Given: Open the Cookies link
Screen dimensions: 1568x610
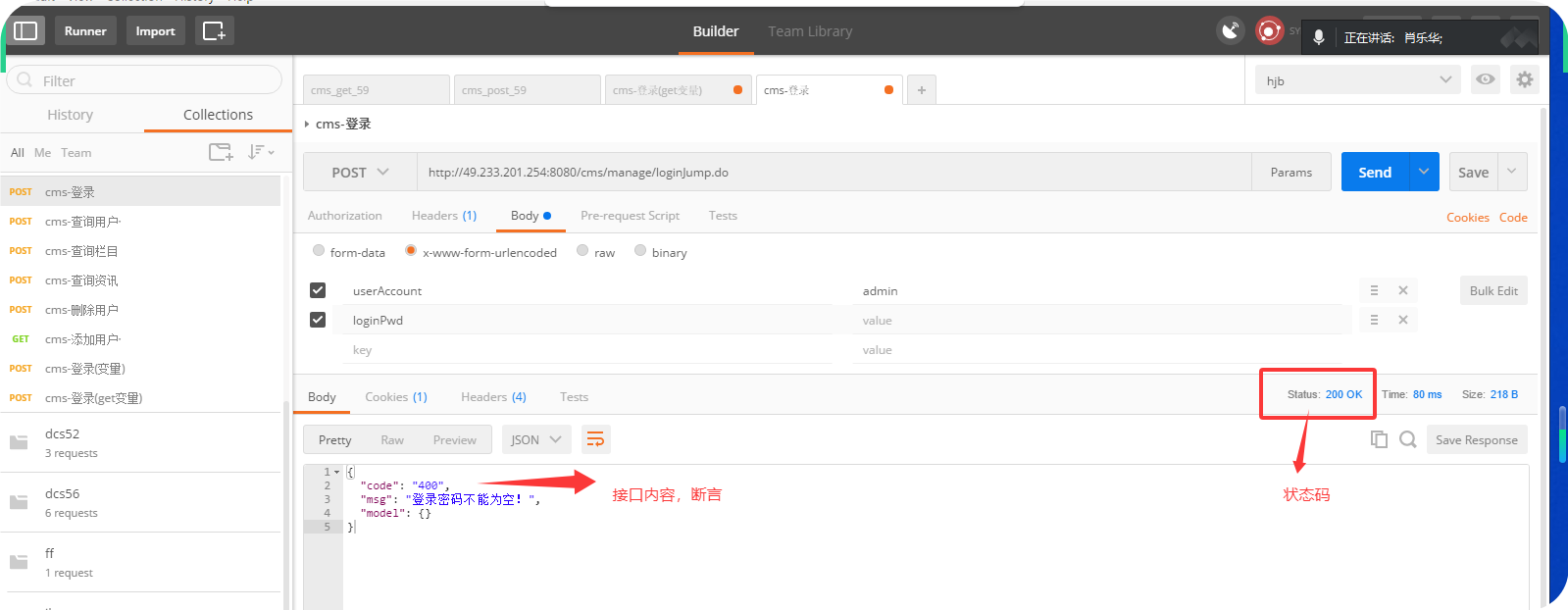Looking at the screenshot, I should click(1467, 218).
